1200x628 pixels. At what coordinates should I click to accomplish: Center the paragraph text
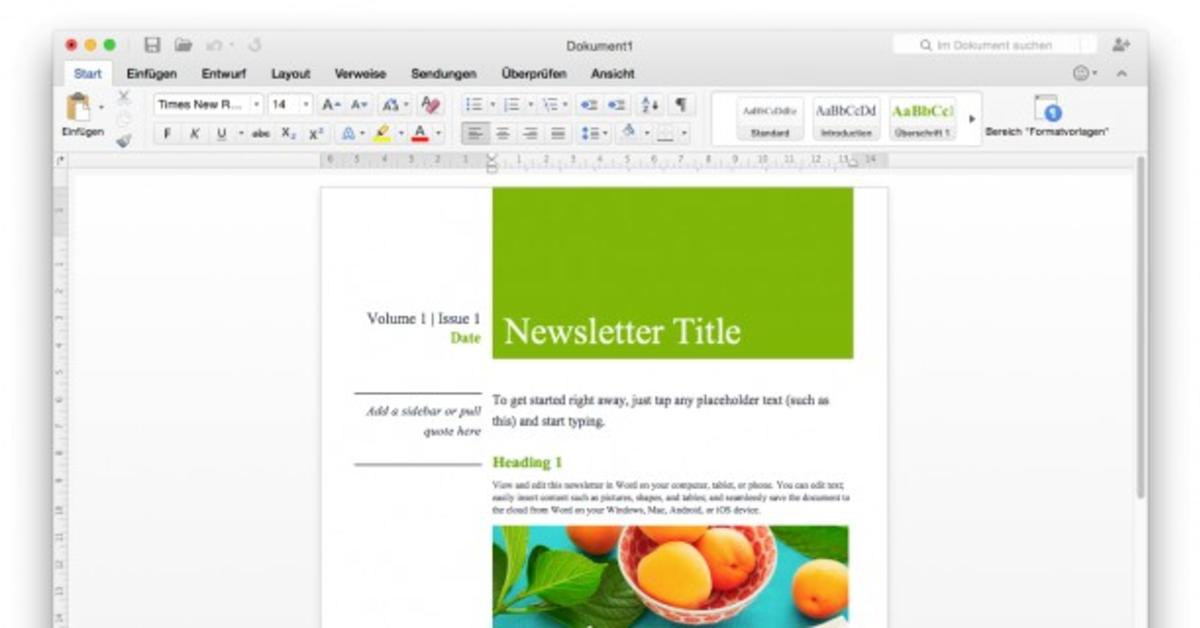click(x=503, y=133)
